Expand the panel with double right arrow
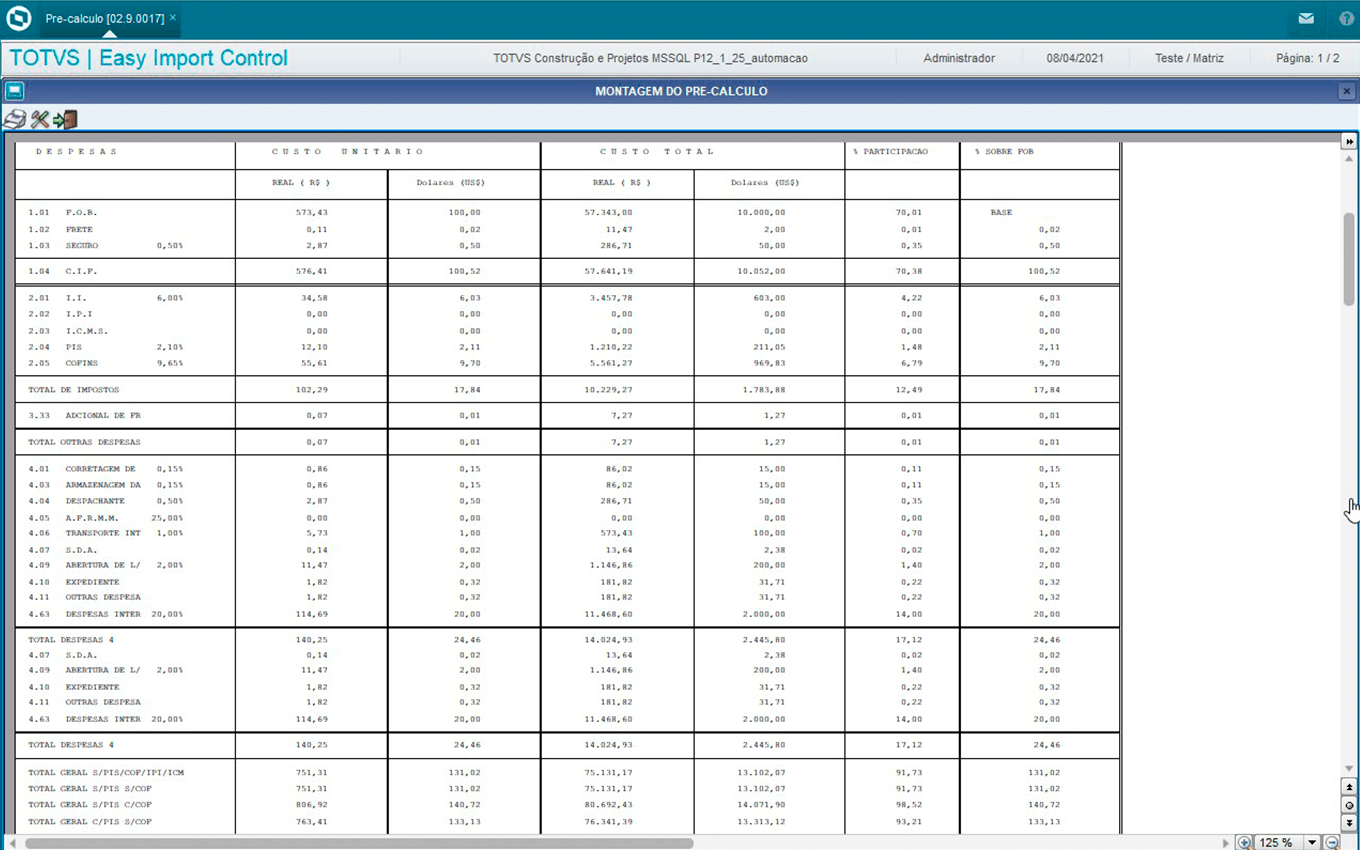The height and width of the screenshot is (850, 1360). click(x=1349, y=142)
